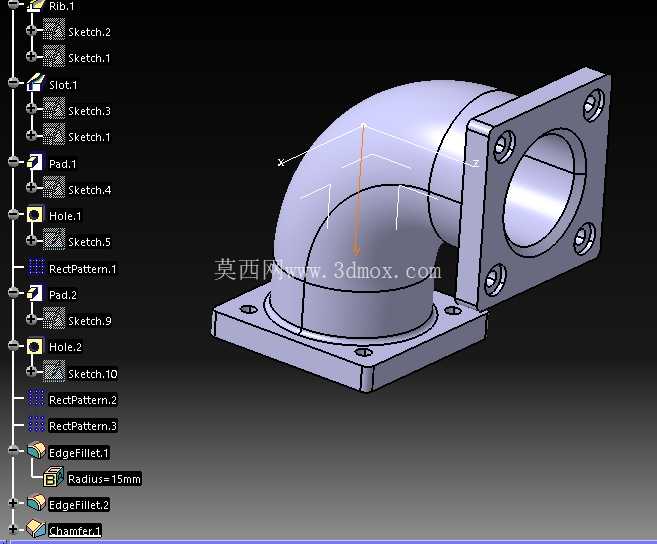Click the RectPattern.2 grid icon

coord(36,398)
